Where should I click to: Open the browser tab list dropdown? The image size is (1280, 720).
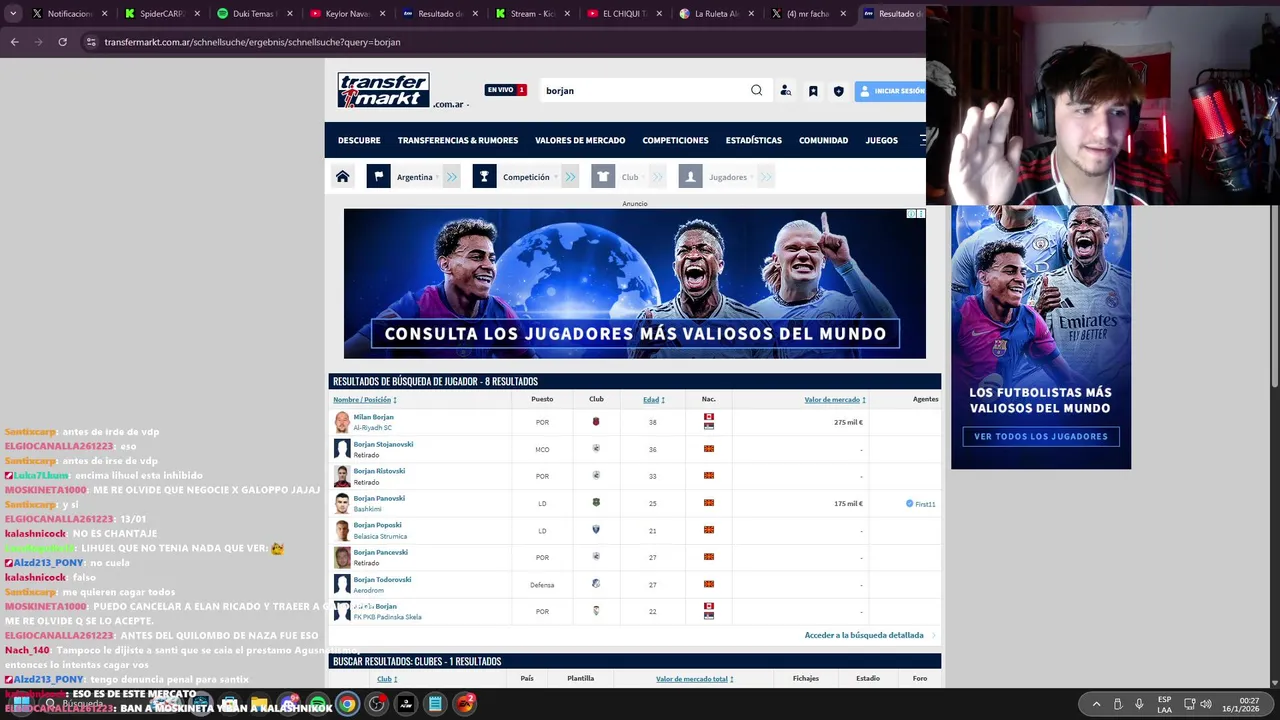[13, 14]
